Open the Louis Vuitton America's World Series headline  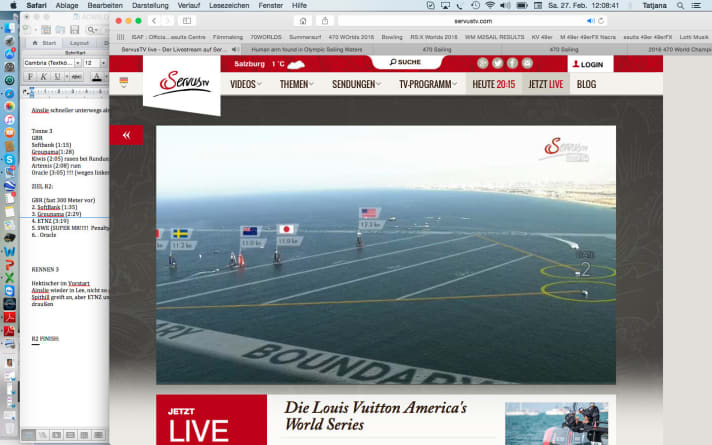(x=376, y=415)
